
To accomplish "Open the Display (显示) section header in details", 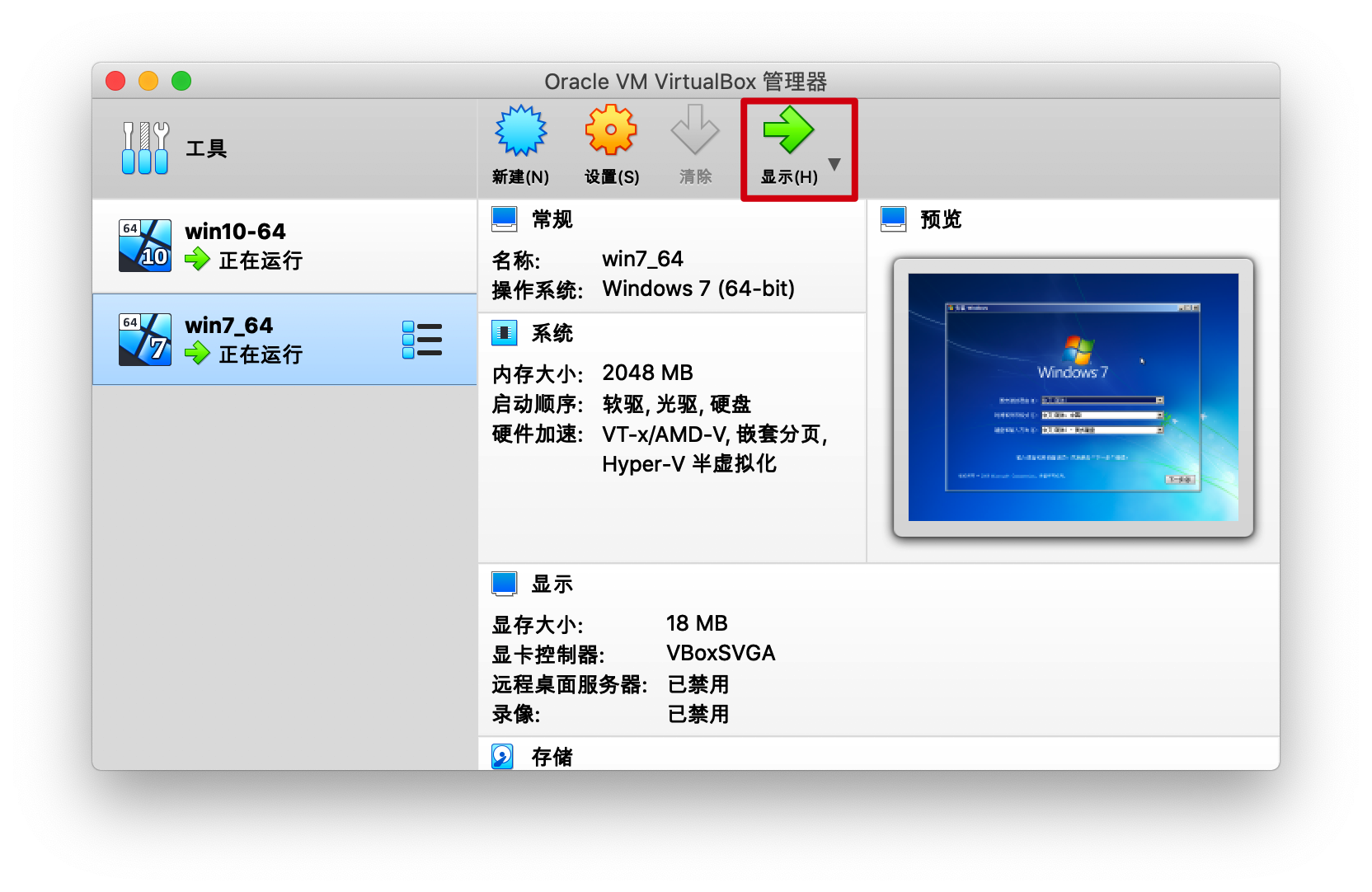I will (x=552, y=584).
